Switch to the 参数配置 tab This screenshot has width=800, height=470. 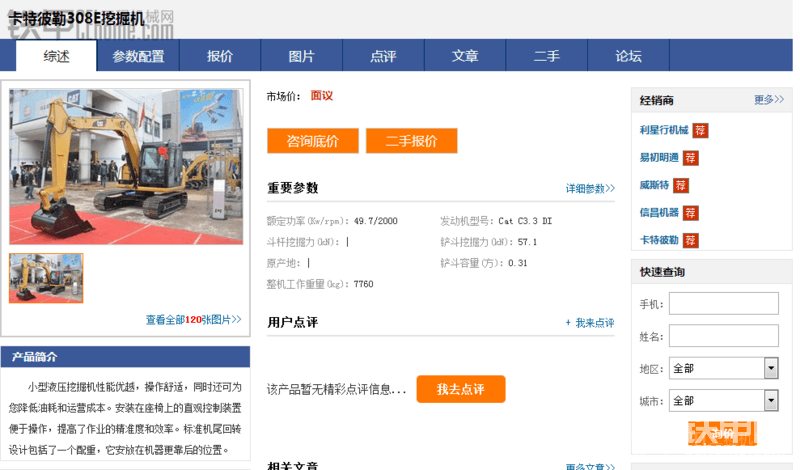[138, 56]
